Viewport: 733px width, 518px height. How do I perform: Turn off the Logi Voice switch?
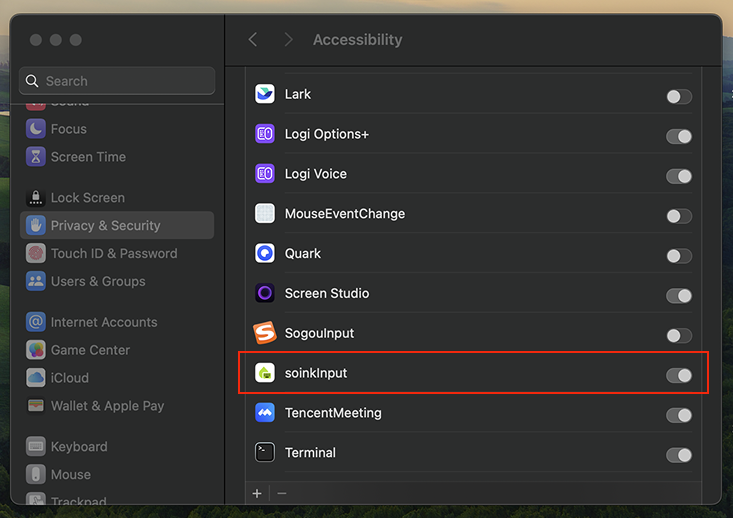679,176
